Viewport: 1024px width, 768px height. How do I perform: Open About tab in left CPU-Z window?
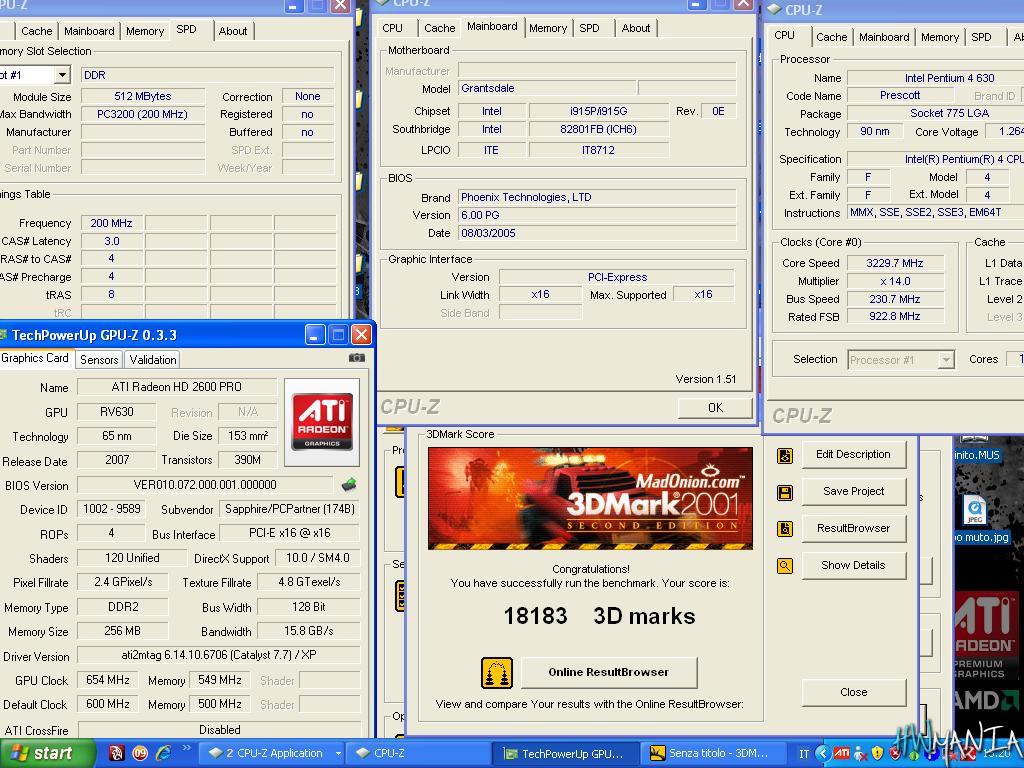233,31
